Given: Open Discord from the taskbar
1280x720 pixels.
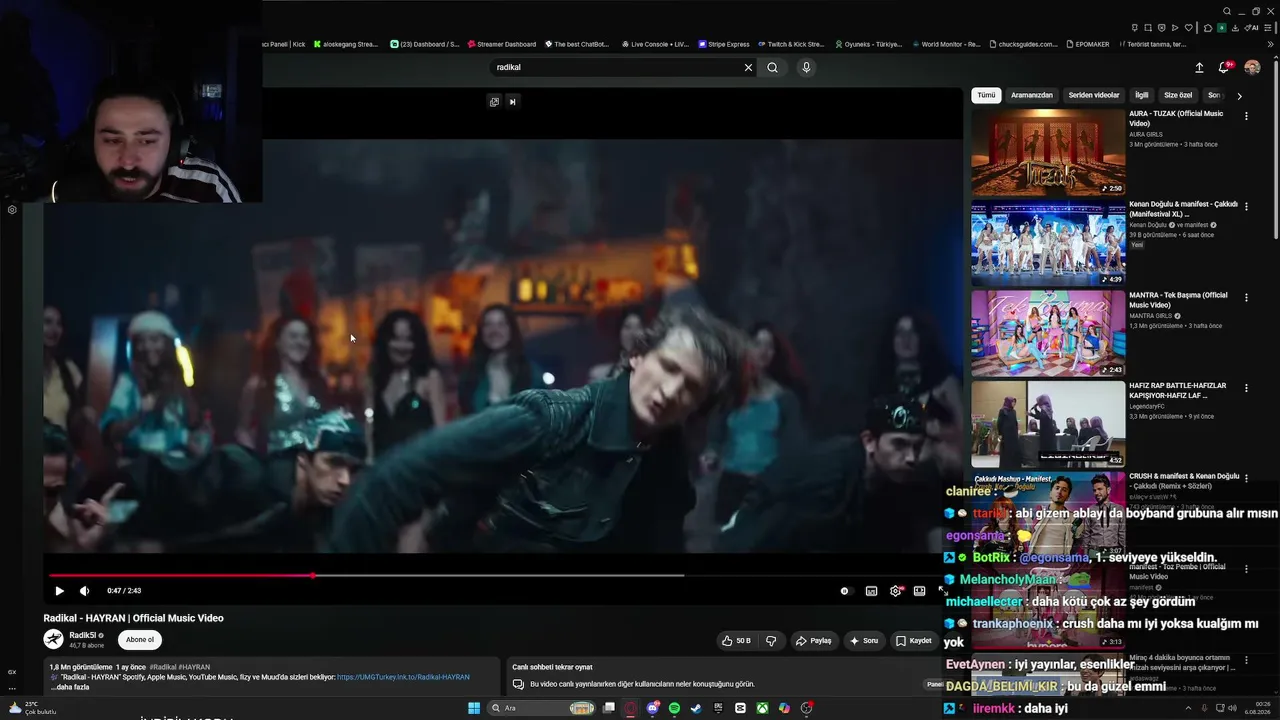Looking at the screenshot, I should pyautogui.click(x=652, y=708).
